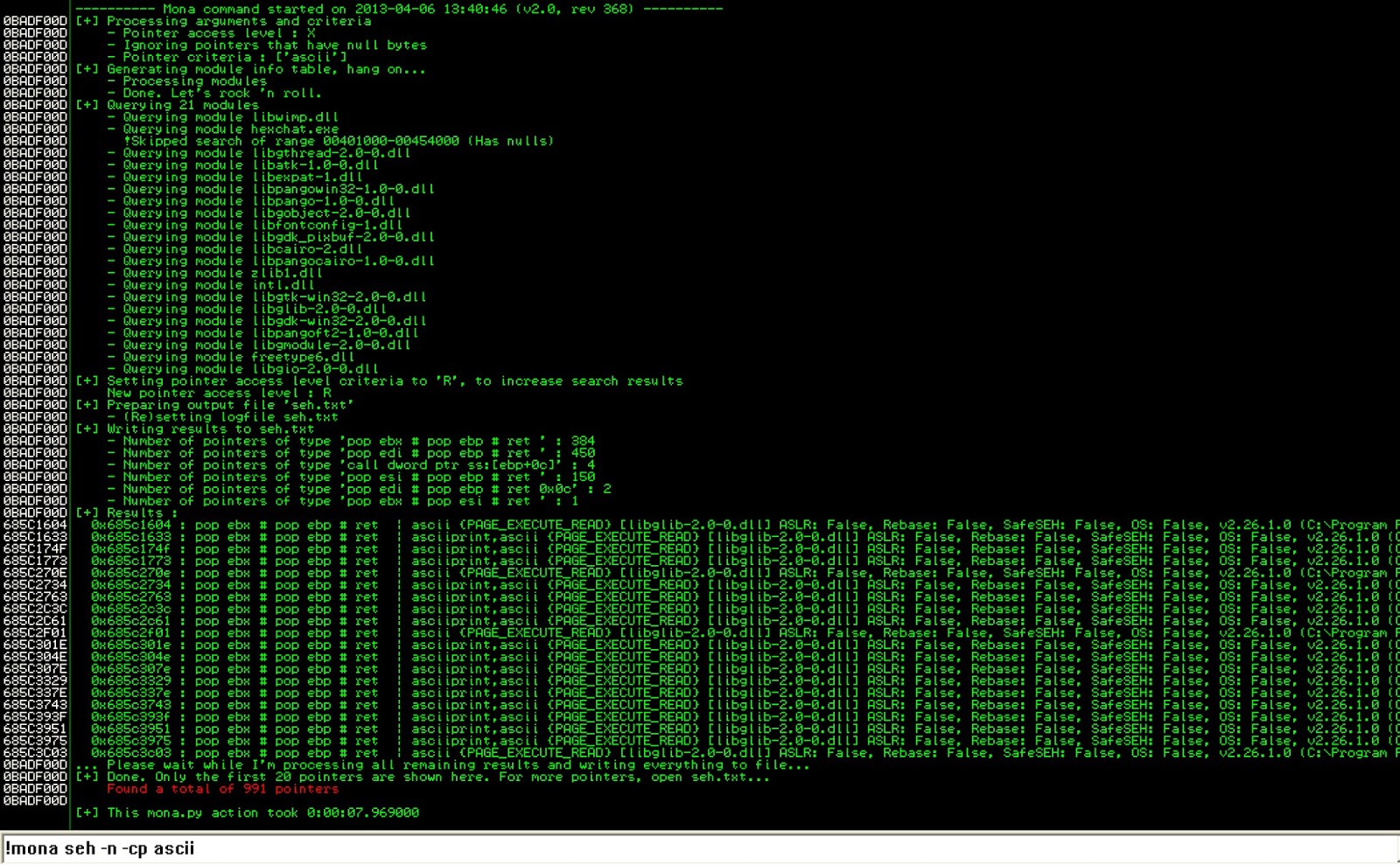Screen dimensions: 1400x865
Task: Click the "call dword ptr ss:[ebp+0c]" count line
Action: 359,465
